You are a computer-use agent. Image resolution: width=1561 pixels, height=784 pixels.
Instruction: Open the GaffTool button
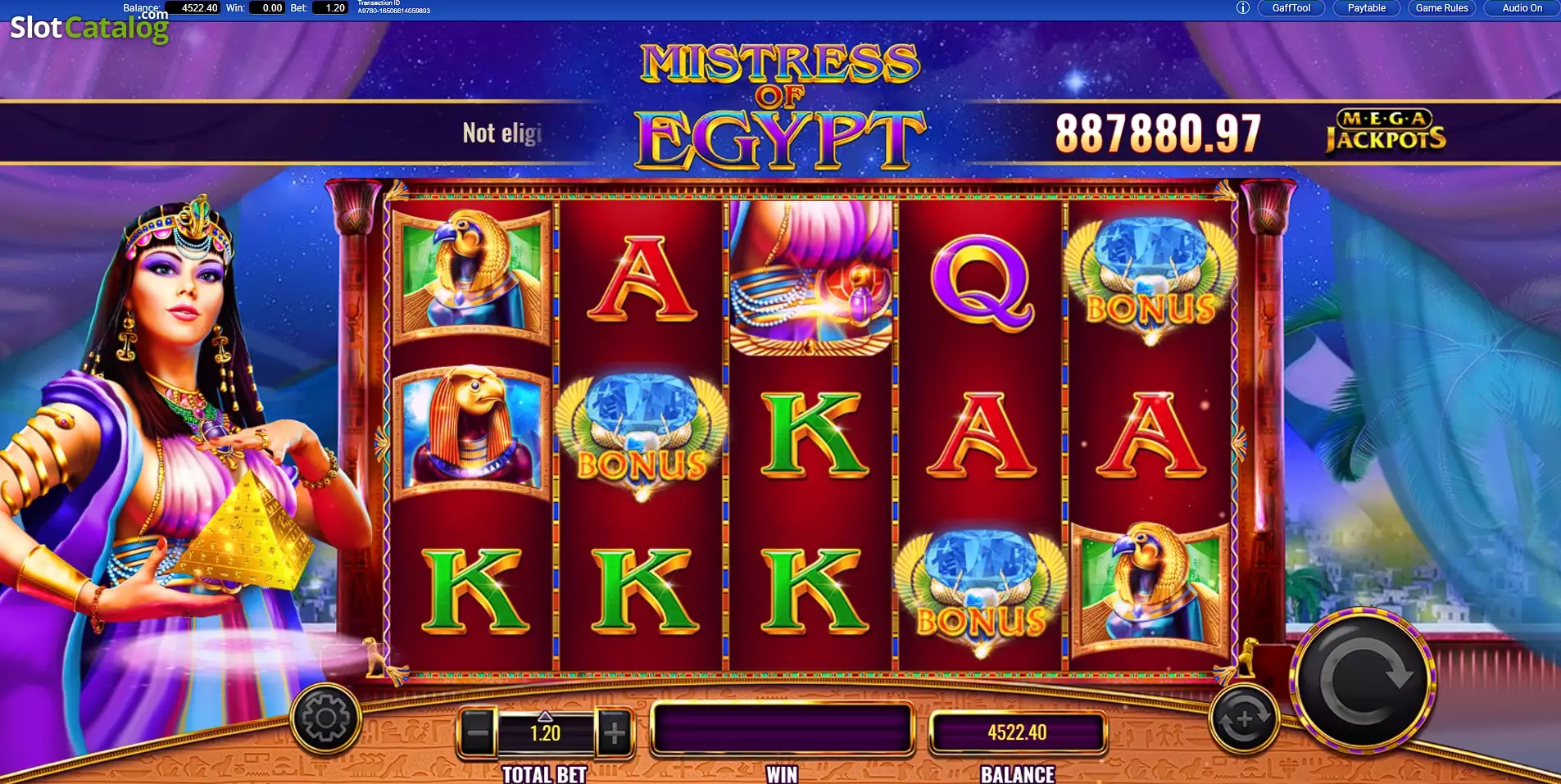1291,8
